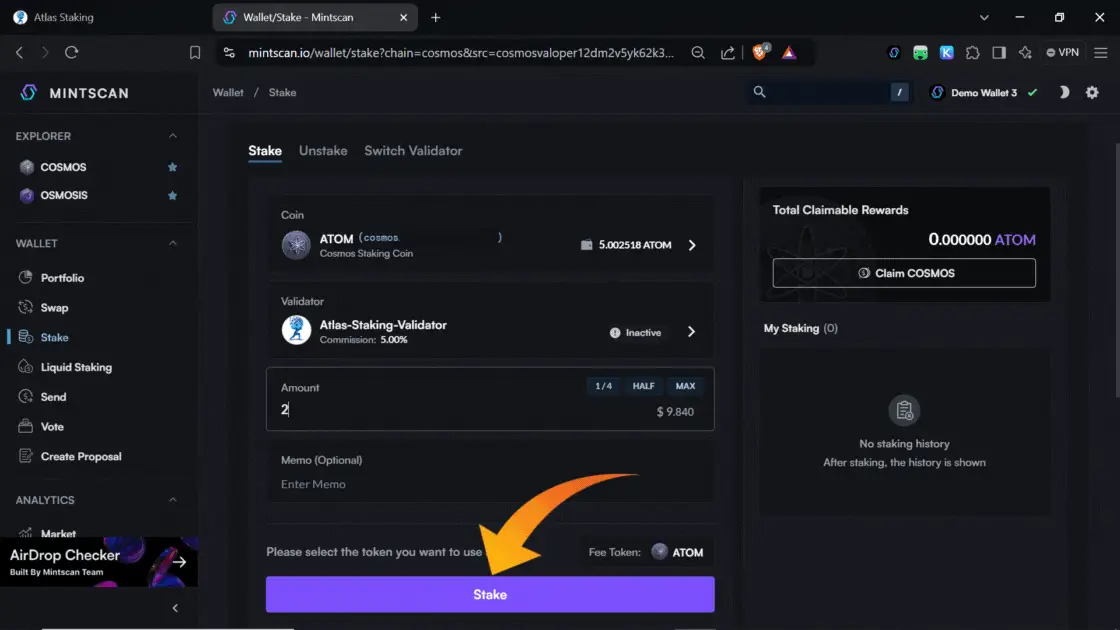Image resolution: width=1120 pixels, height=630 pixels.
Task: Open the ATOM coin selector chevron
Action: point(692,245)
